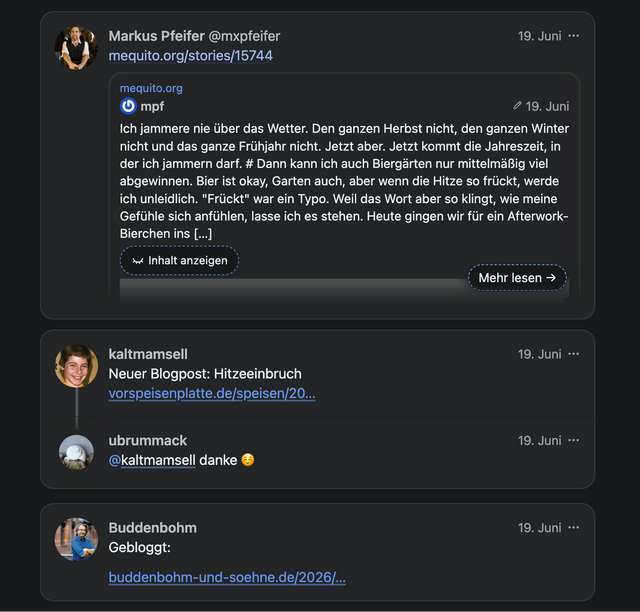Click the mpf blue power logo icon

[x=128, y=106]
